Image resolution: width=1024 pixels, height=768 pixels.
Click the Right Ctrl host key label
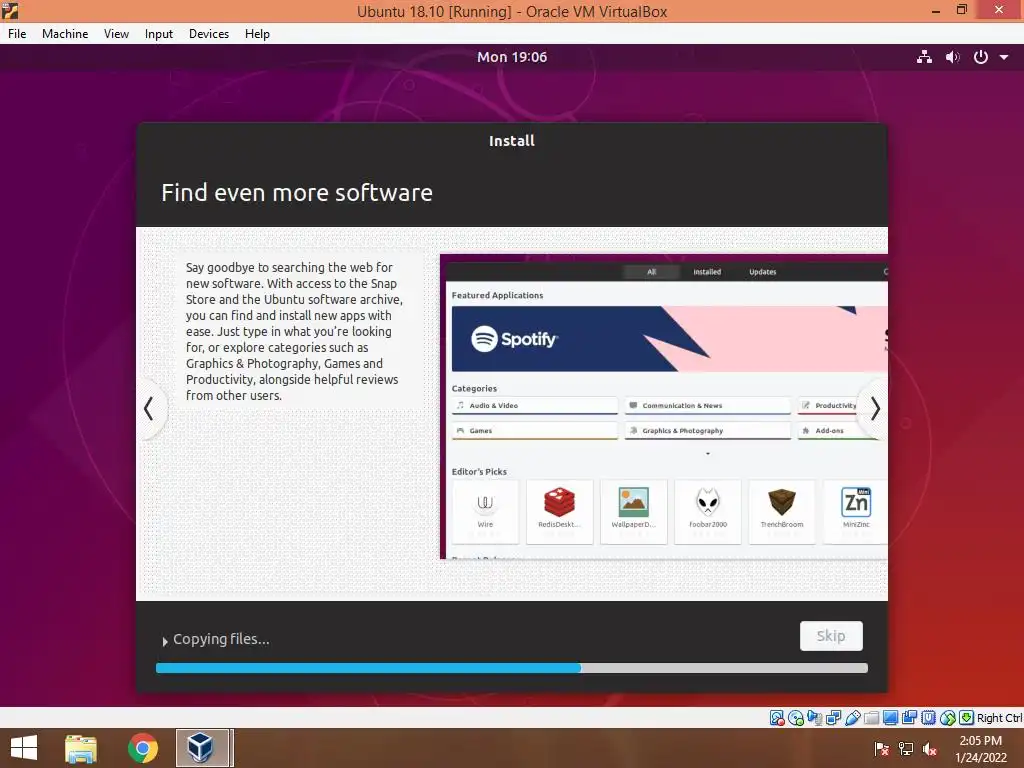coord(999,718)
